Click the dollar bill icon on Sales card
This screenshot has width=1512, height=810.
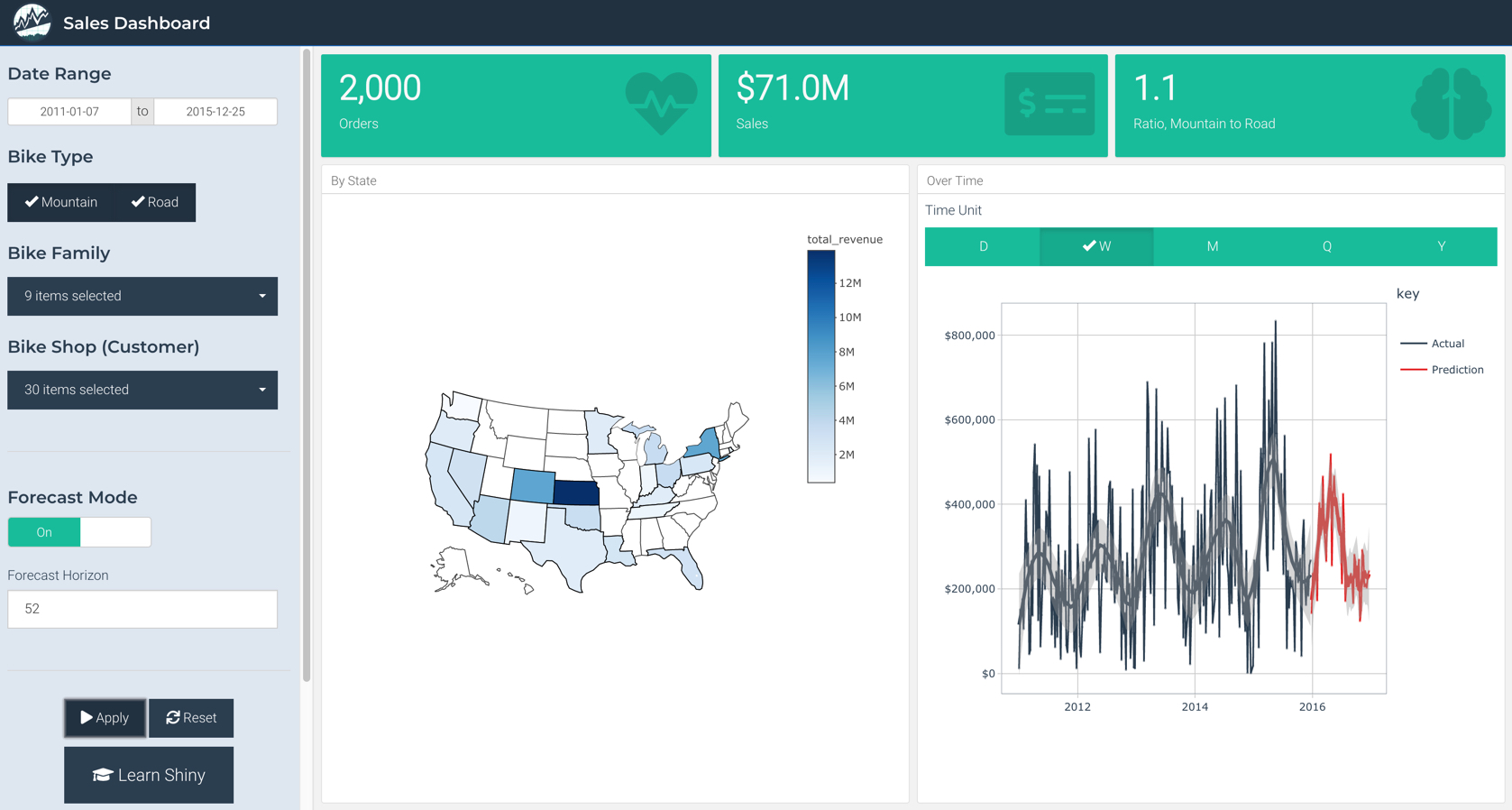tap(1049, 104)
